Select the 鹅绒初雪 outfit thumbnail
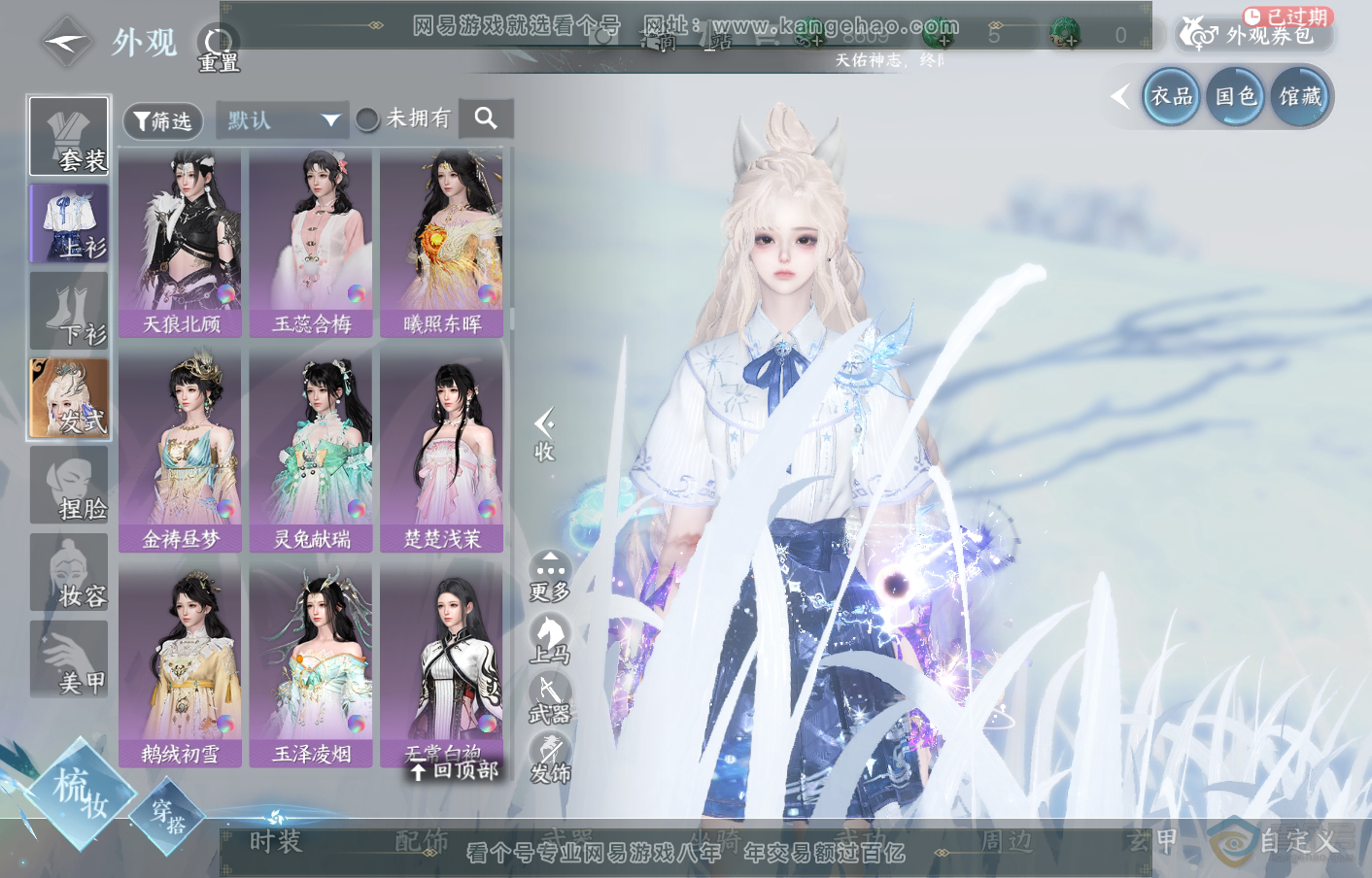1372x878 pixels. pos(181,666)
